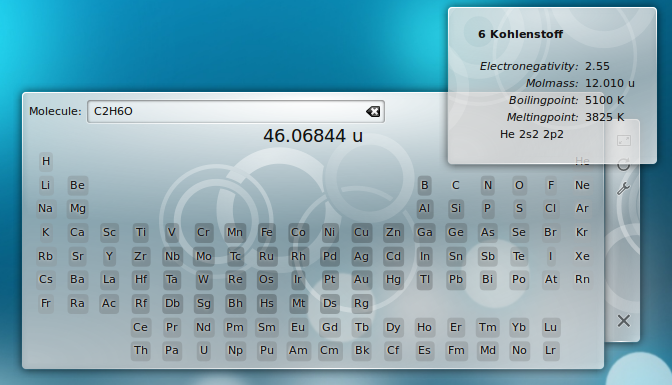Click the Rg element button

361,304
